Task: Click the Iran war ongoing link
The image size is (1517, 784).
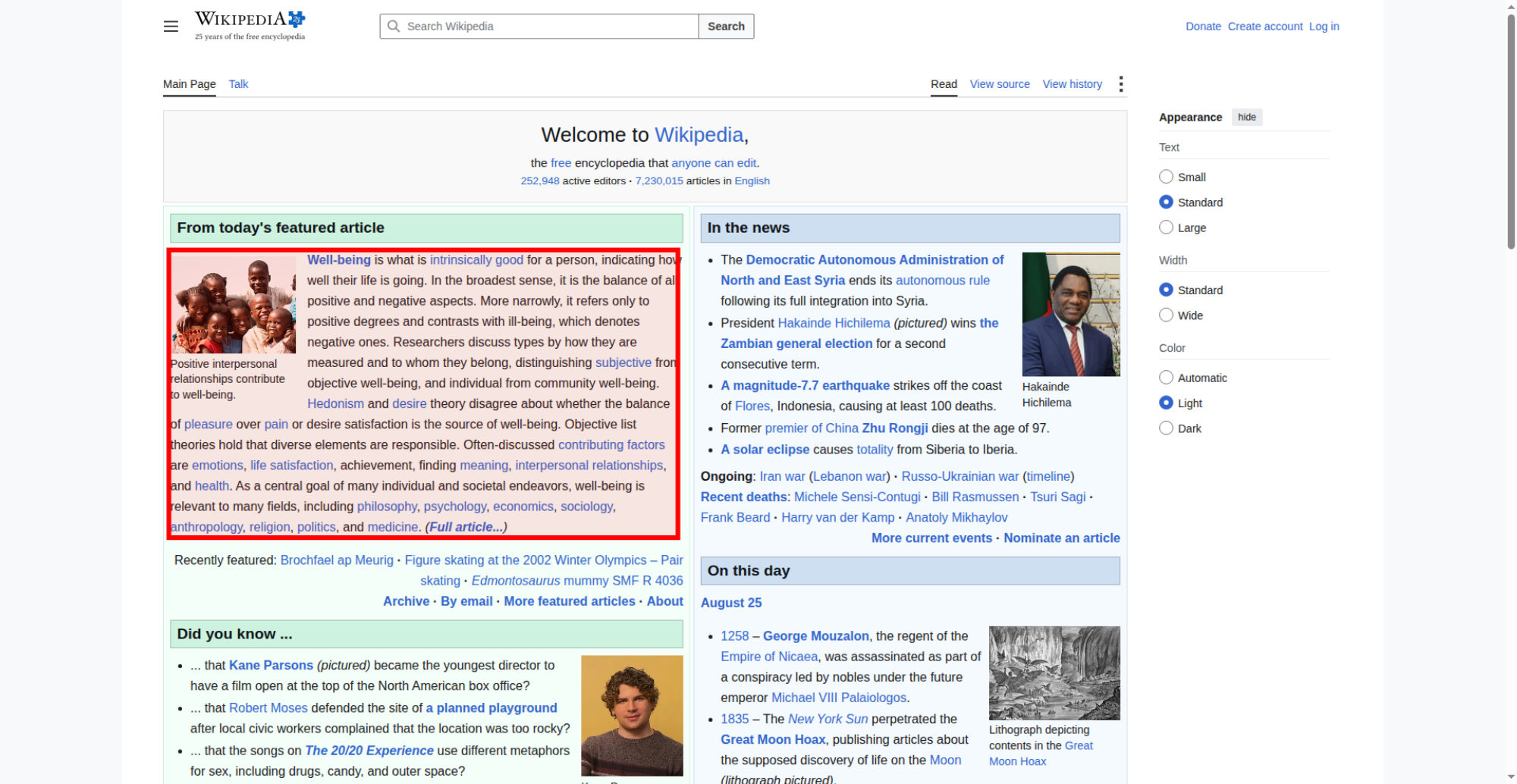Action: (x=782, y=476)
